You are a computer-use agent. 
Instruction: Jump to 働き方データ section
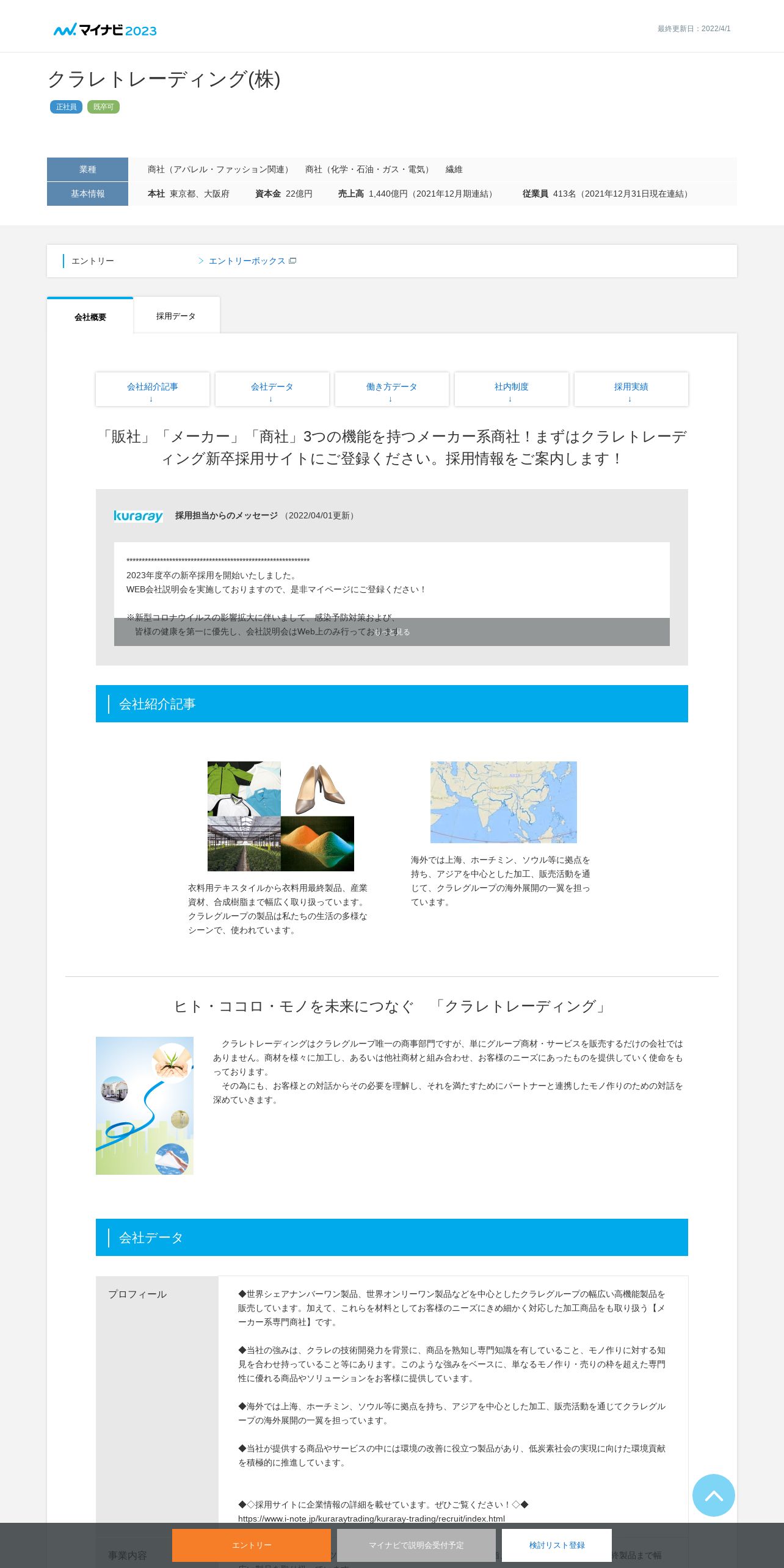[x=392, y=390]
